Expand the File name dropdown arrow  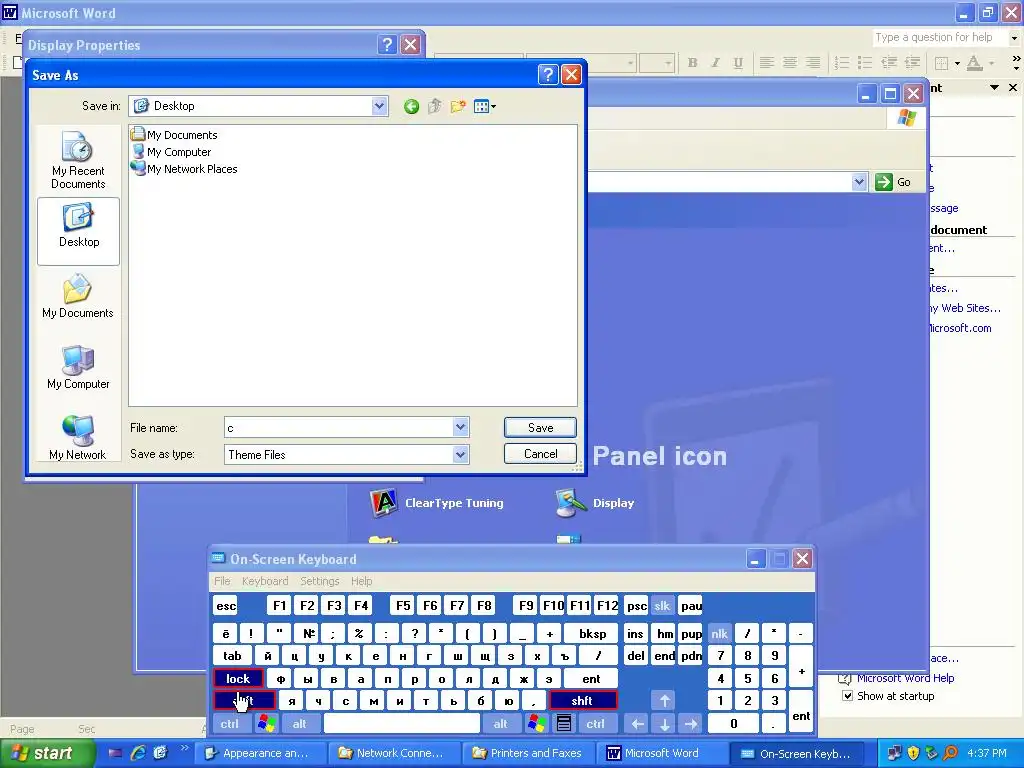[460, 427]
